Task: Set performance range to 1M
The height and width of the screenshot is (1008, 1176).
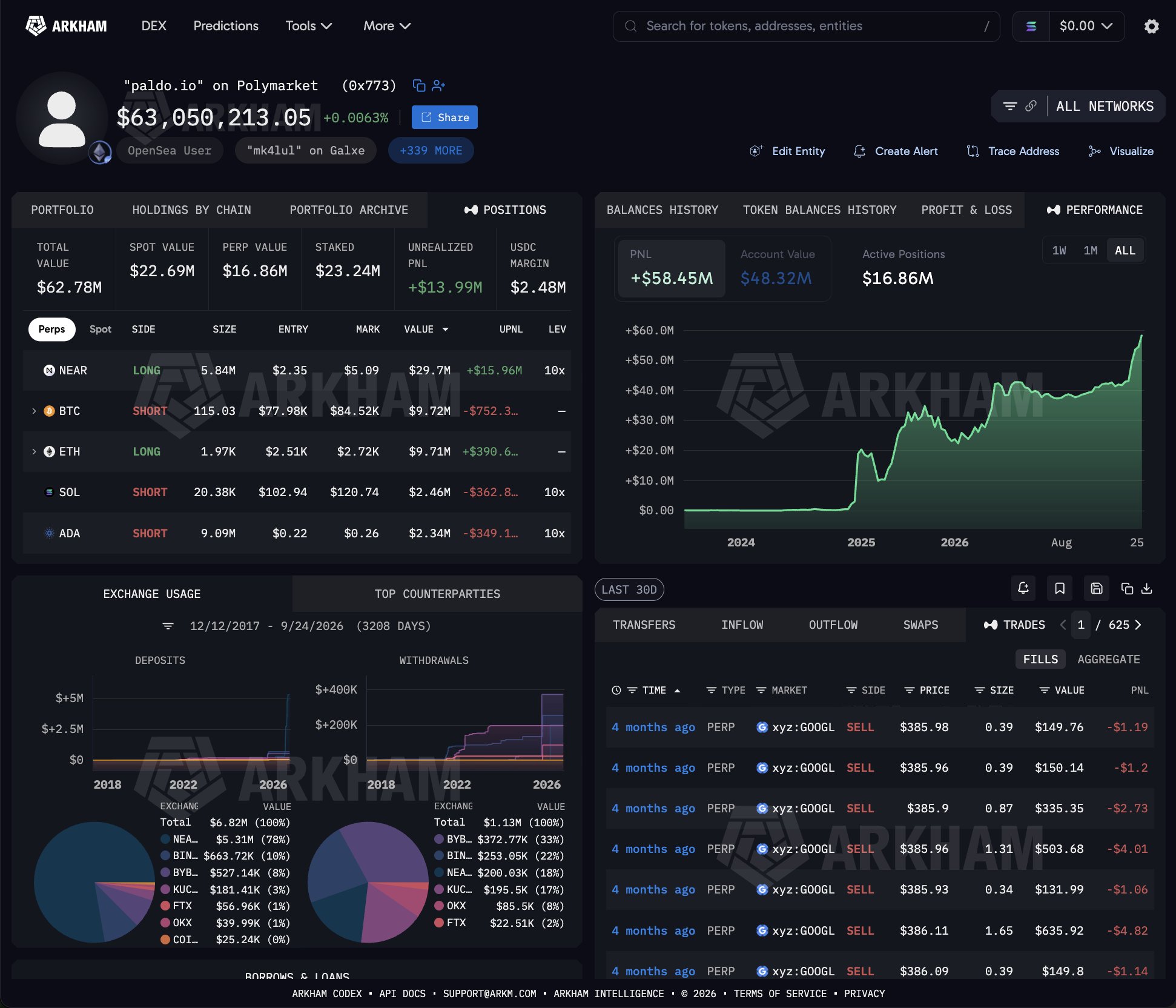Action: [x=1091, y=250]
